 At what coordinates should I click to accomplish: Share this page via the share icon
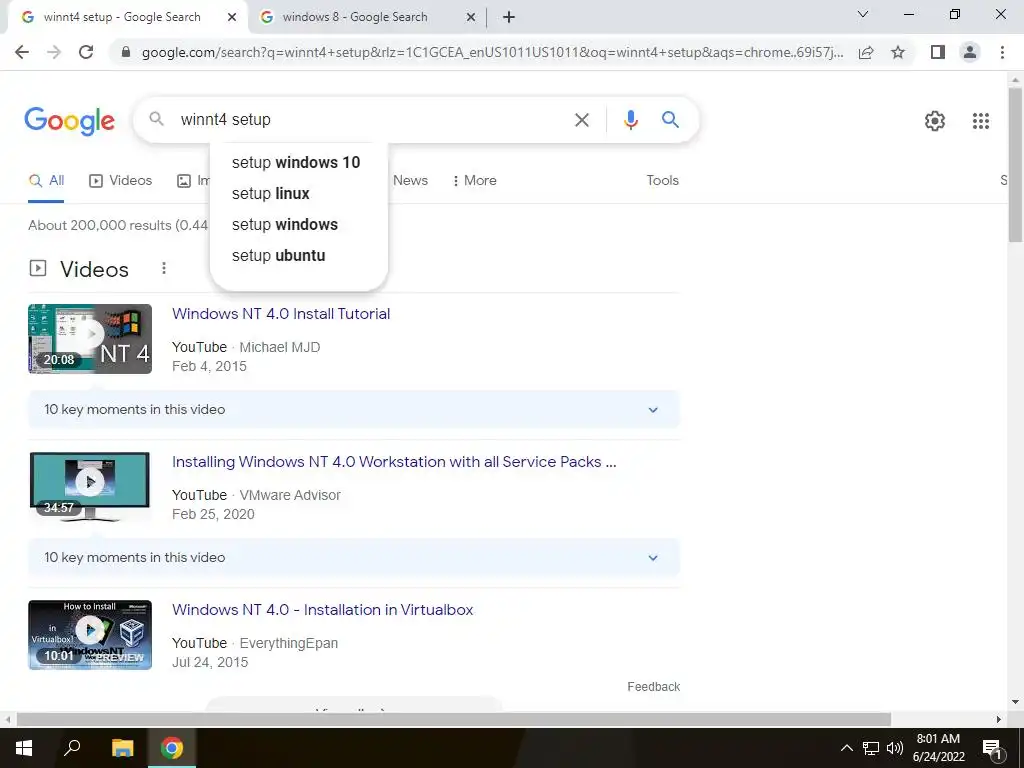point(866,52)
